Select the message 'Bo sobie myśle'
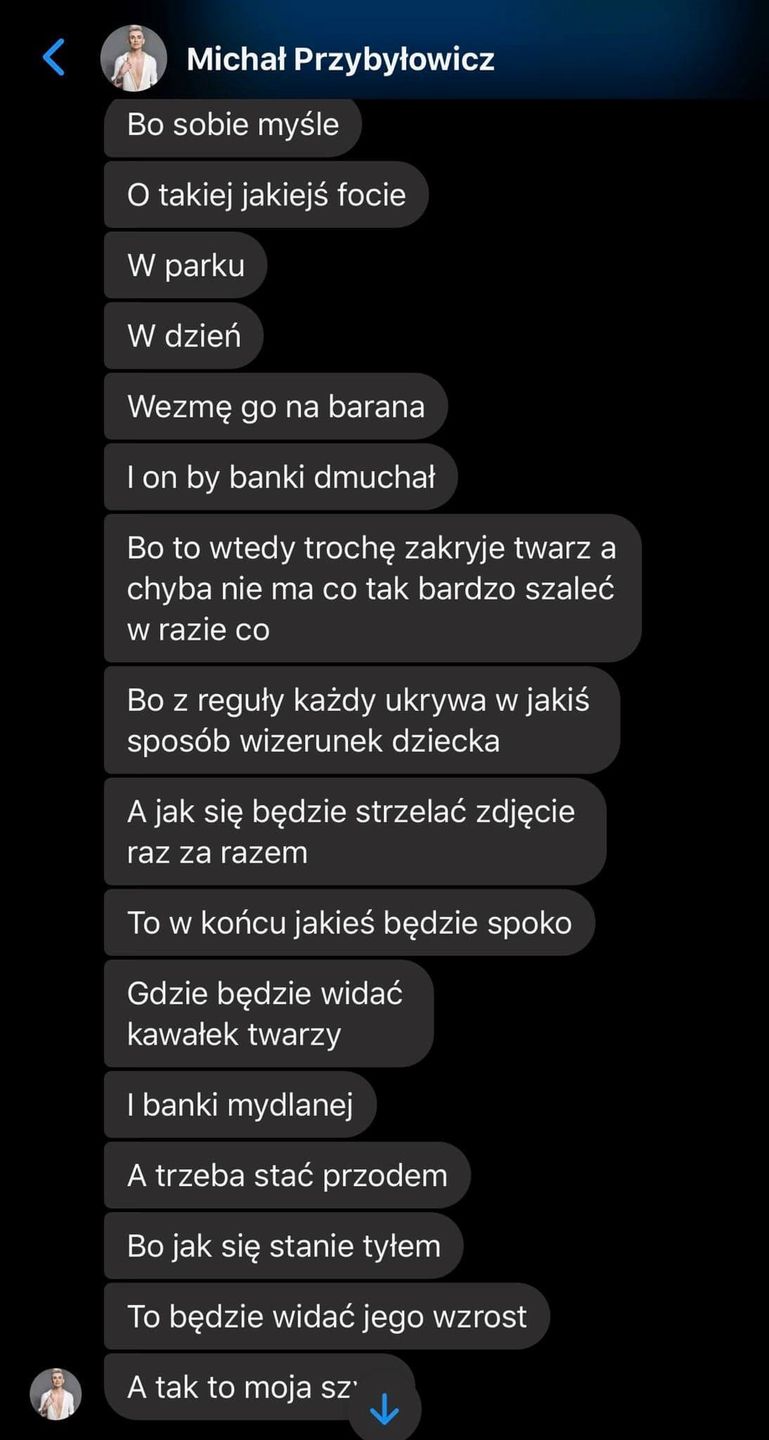Viewport: 769px width, 1440px height. click(233, 126)
